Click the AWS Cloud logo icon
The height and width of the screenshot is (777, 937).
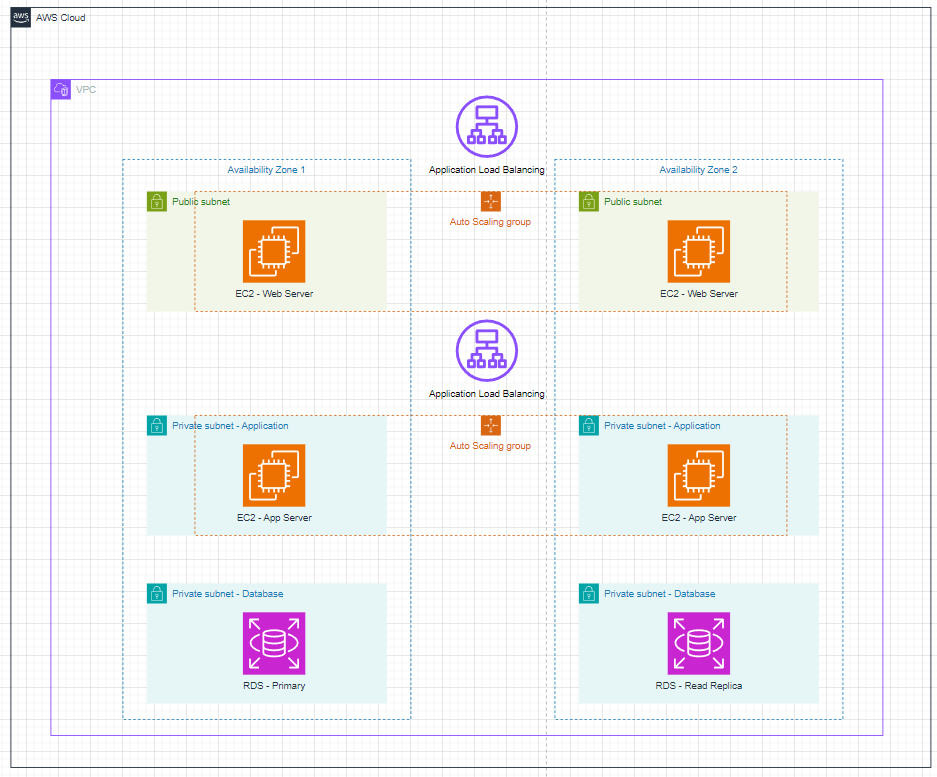tap(20, 17)
